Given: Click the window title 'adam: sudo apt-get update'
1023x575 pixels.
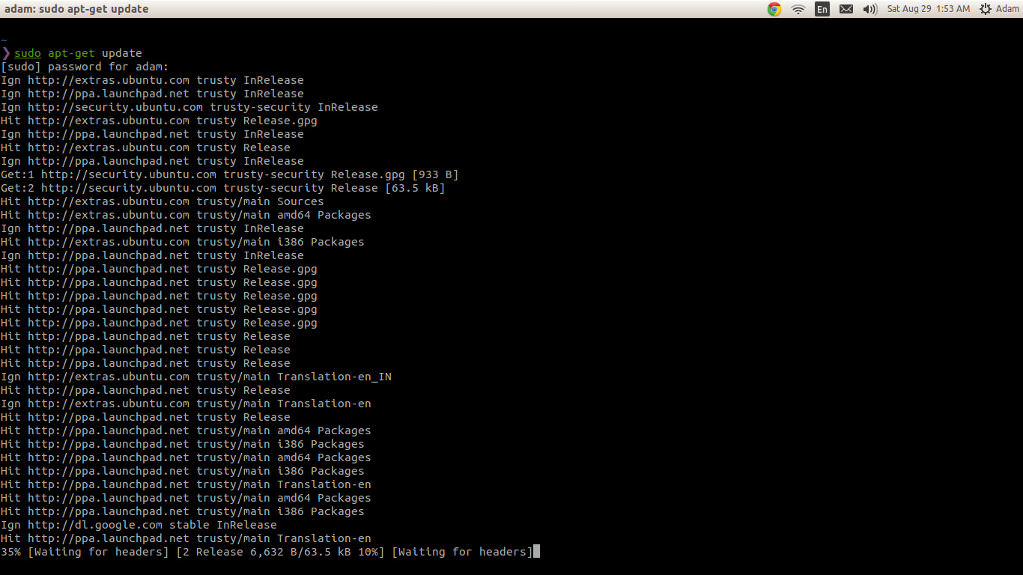Looking at the screenshot, I should 77,9.
